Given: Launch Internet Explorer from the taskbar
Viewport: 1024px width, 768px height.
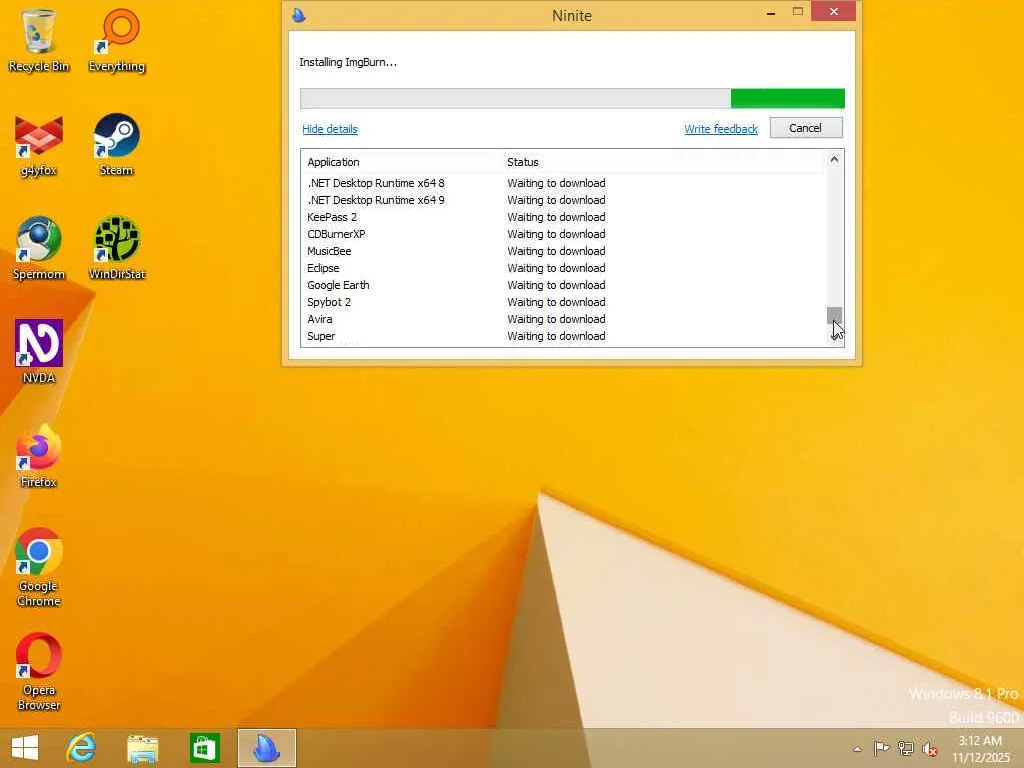Looking at the screenshot, I should pyautogui.click(x=82, y=748).
